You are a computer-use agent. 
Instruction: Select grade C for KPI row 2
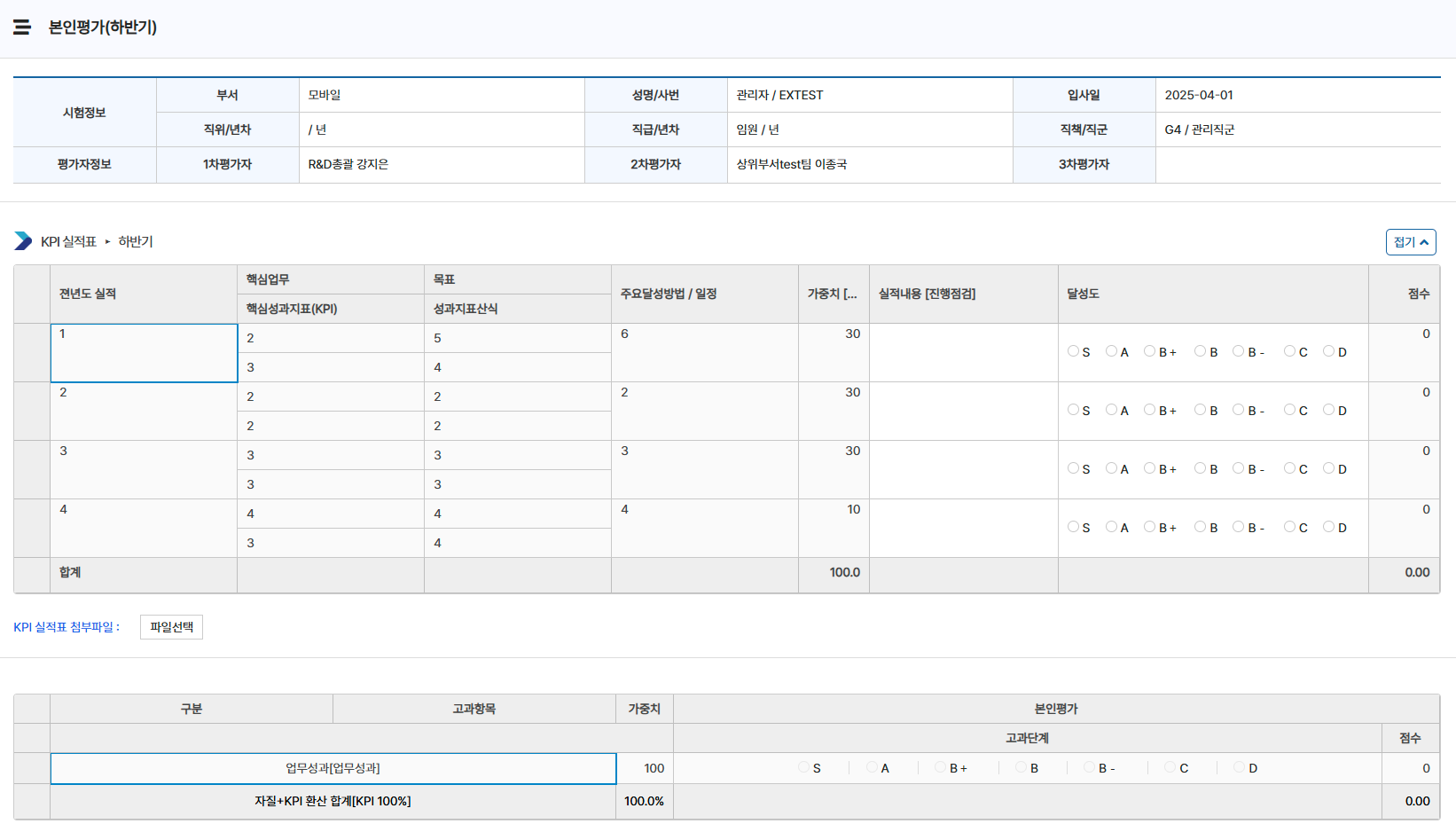click(x=1289, y=410)
